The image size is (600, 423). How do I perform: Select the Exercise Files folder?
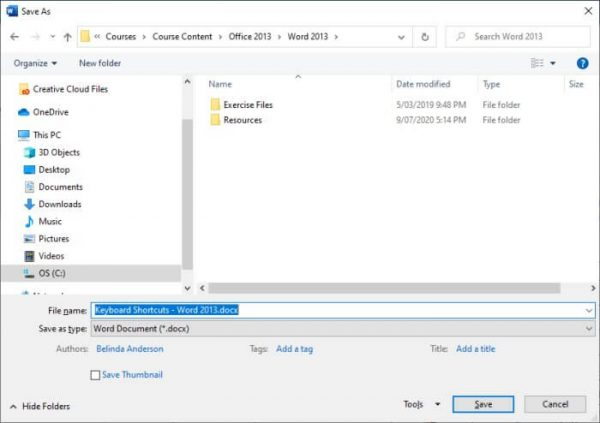point(248,105)
